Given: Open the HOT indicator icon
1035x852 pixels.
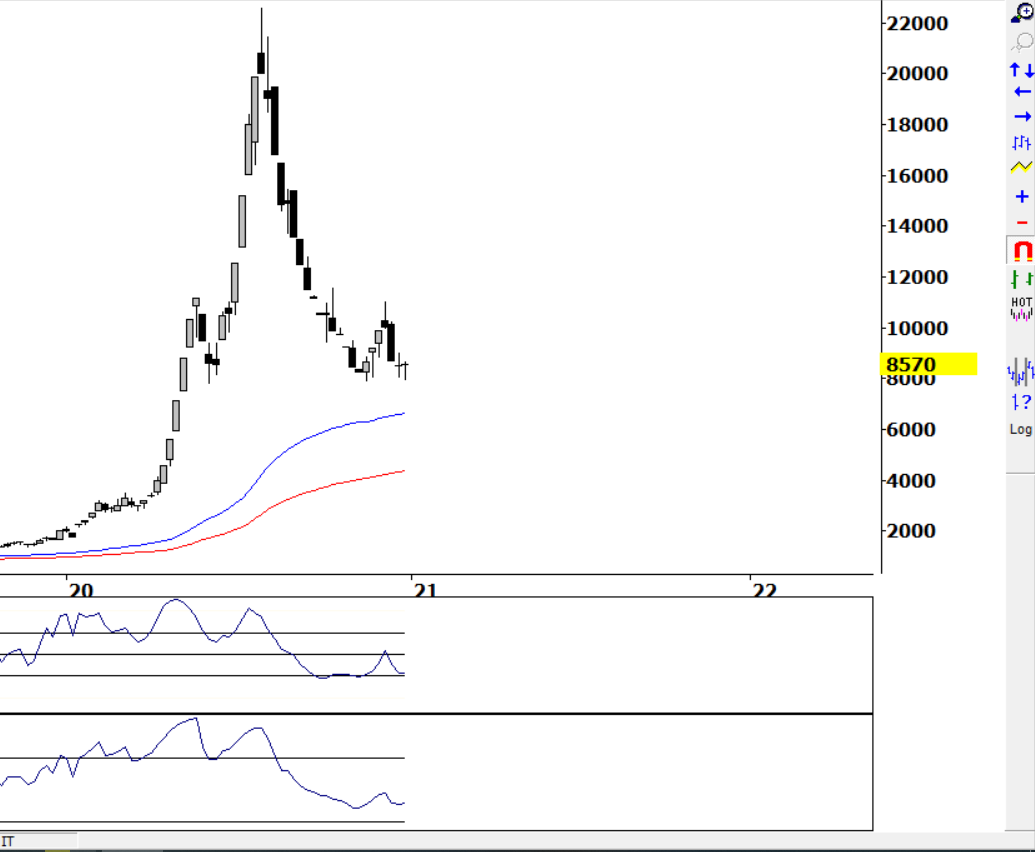Looking at the screenshot, I should 1021,308.
